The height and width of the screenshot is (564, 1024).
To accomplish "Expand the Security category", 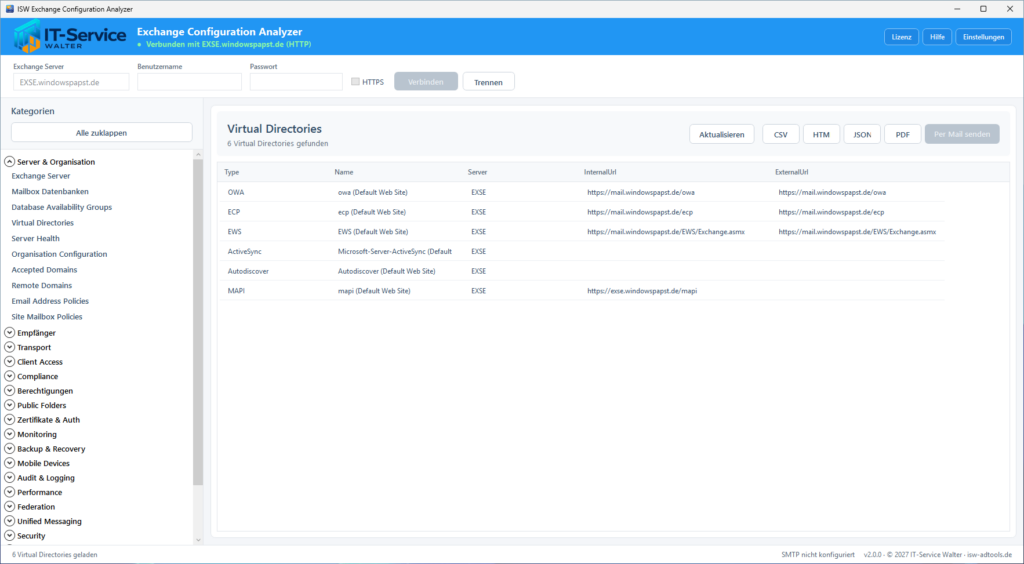I will 9,535.
